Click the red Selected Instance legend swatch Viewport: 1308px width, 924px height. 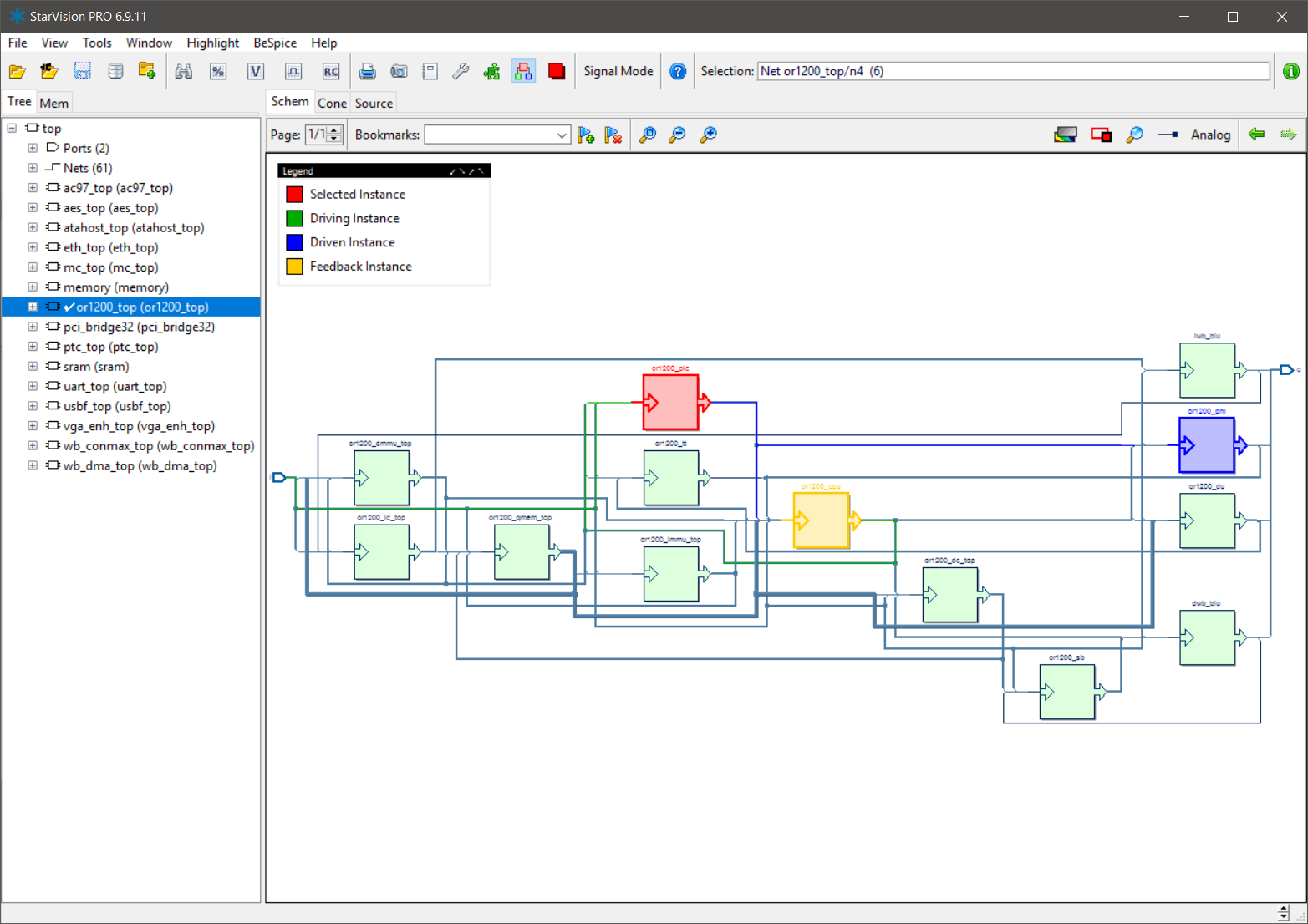(294, 195)
